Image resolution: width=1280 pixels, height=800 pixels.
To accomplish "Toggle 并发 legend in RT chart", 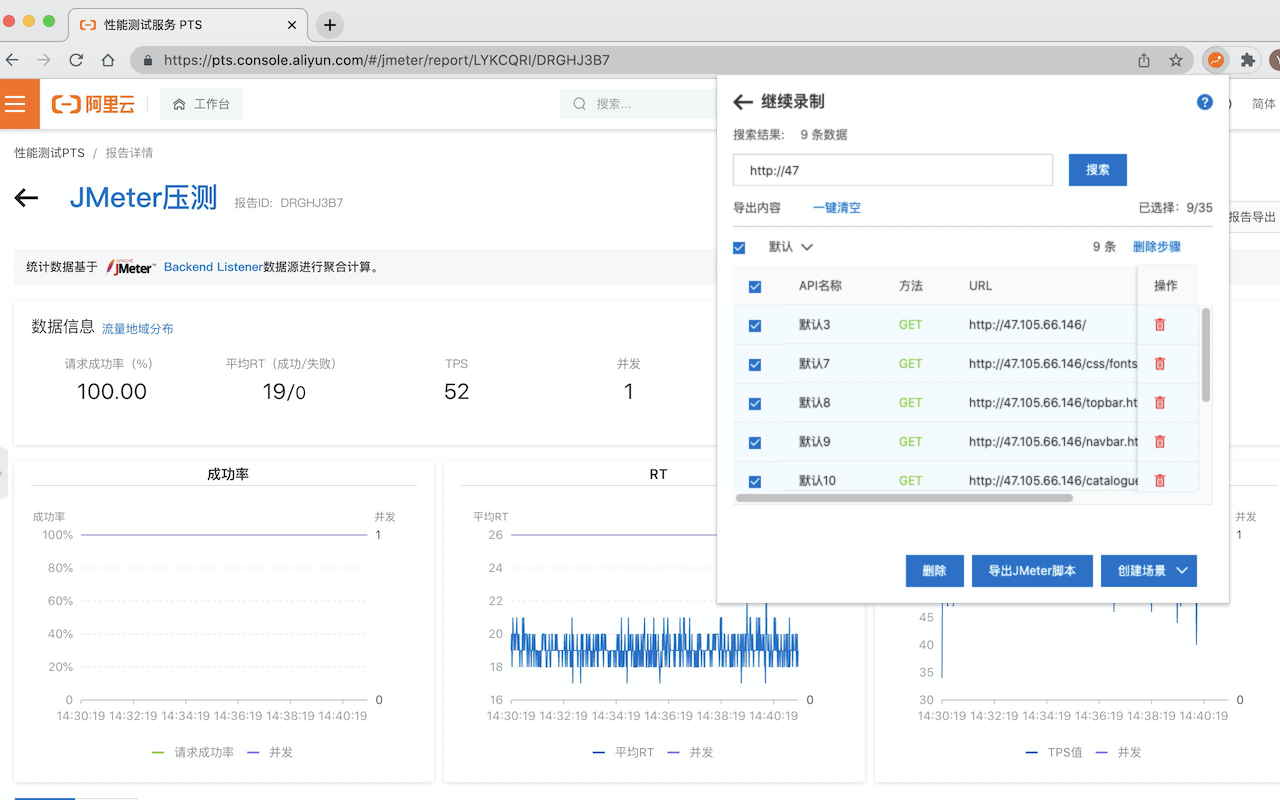I will click(x=690, y=752).
